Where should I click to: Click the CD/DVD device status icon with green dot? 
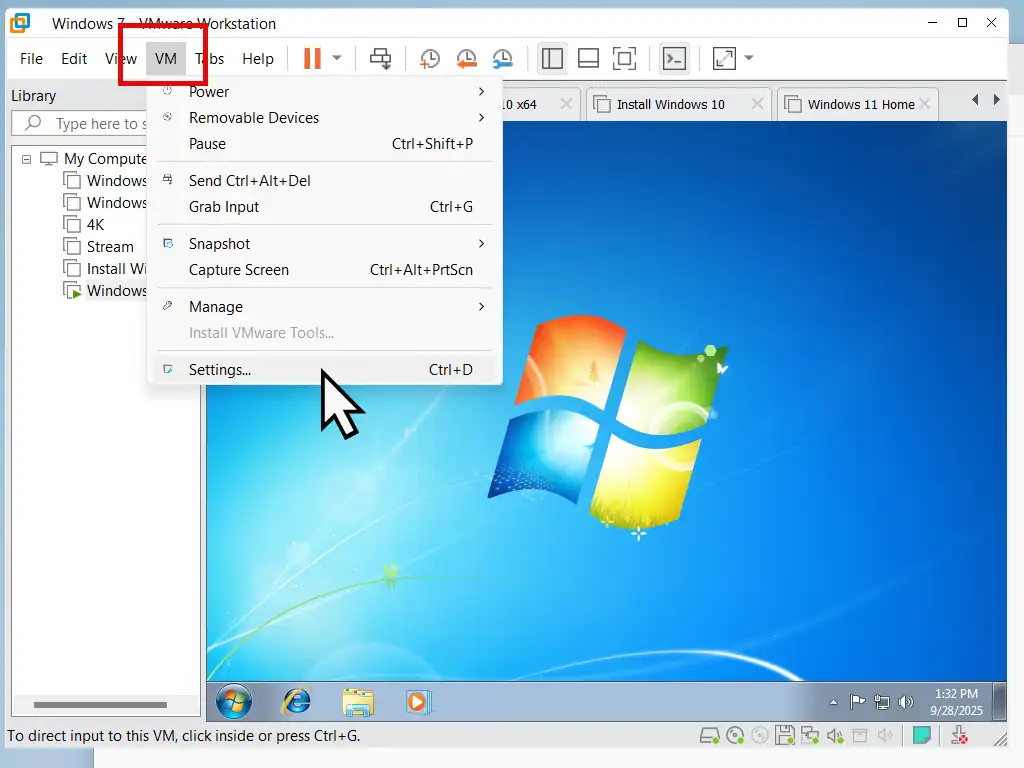(x=735, y=736)
